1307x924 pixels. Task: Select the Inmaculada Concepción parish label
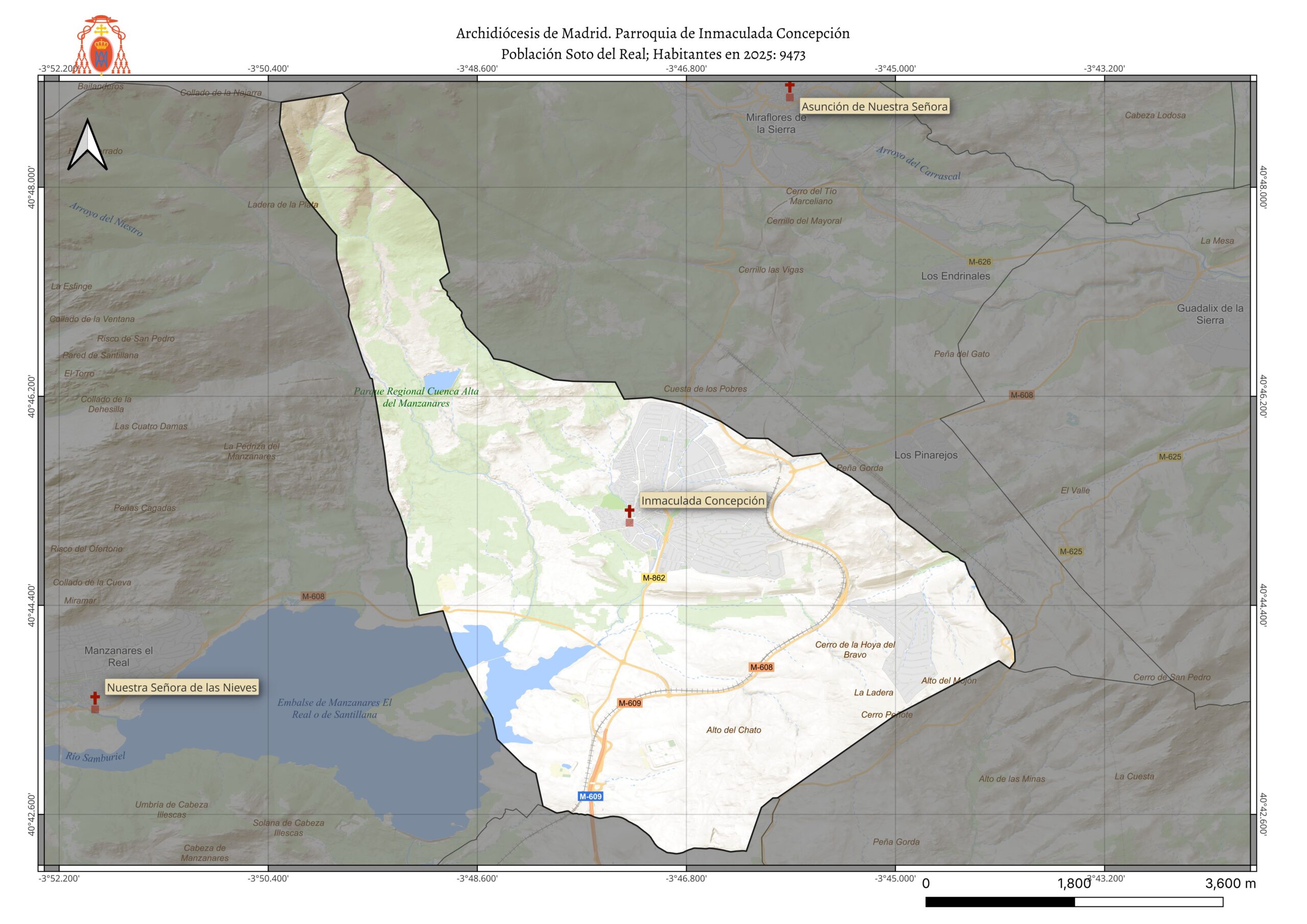click(x=703, y=500)
